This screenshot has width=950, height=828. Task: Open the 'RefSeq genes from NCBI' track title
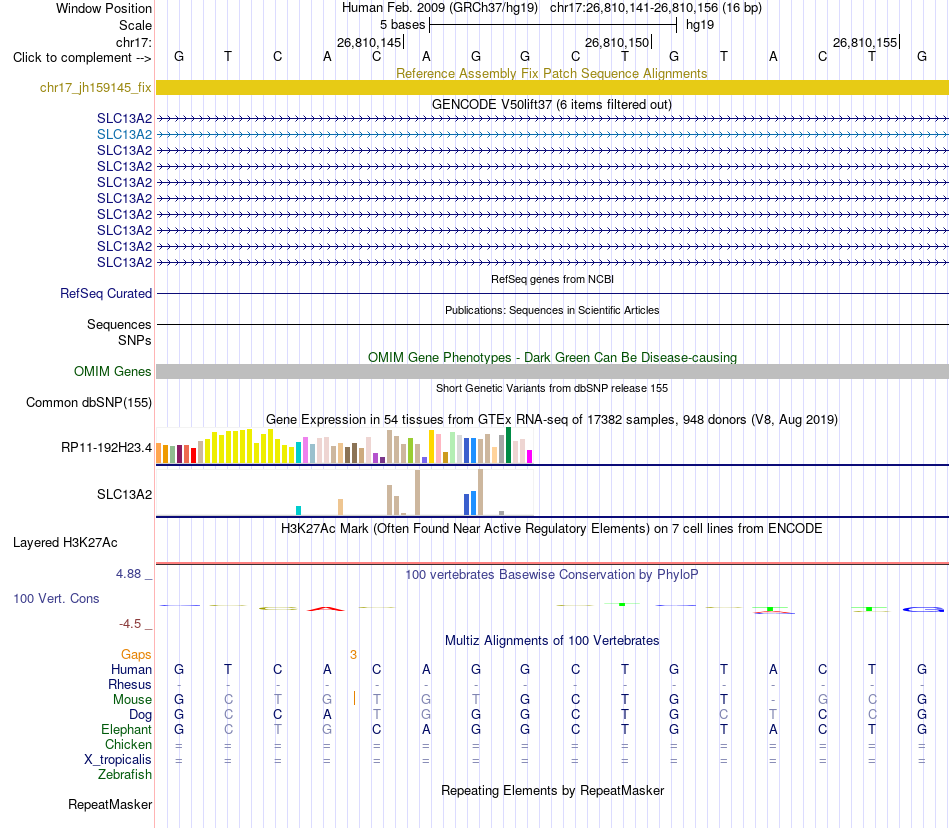click(552, 279)
